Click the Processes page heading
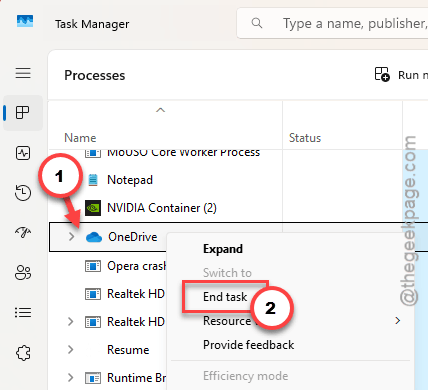Viewport: 428px width, 390px height. tap(95, 75)
